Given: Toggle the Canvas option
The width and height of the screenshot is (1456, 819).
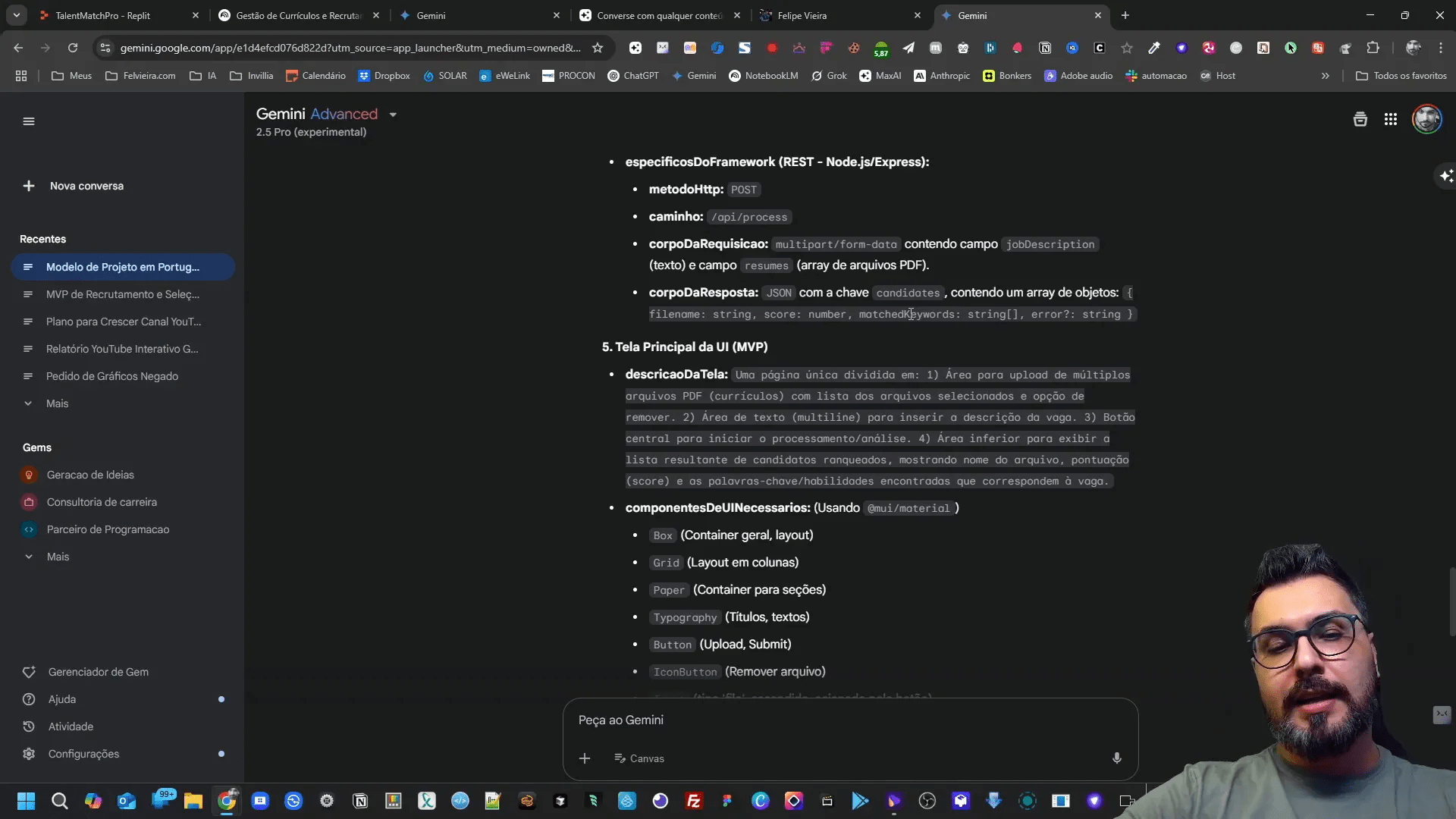Looking at the screenshot, I should [639, 758].
